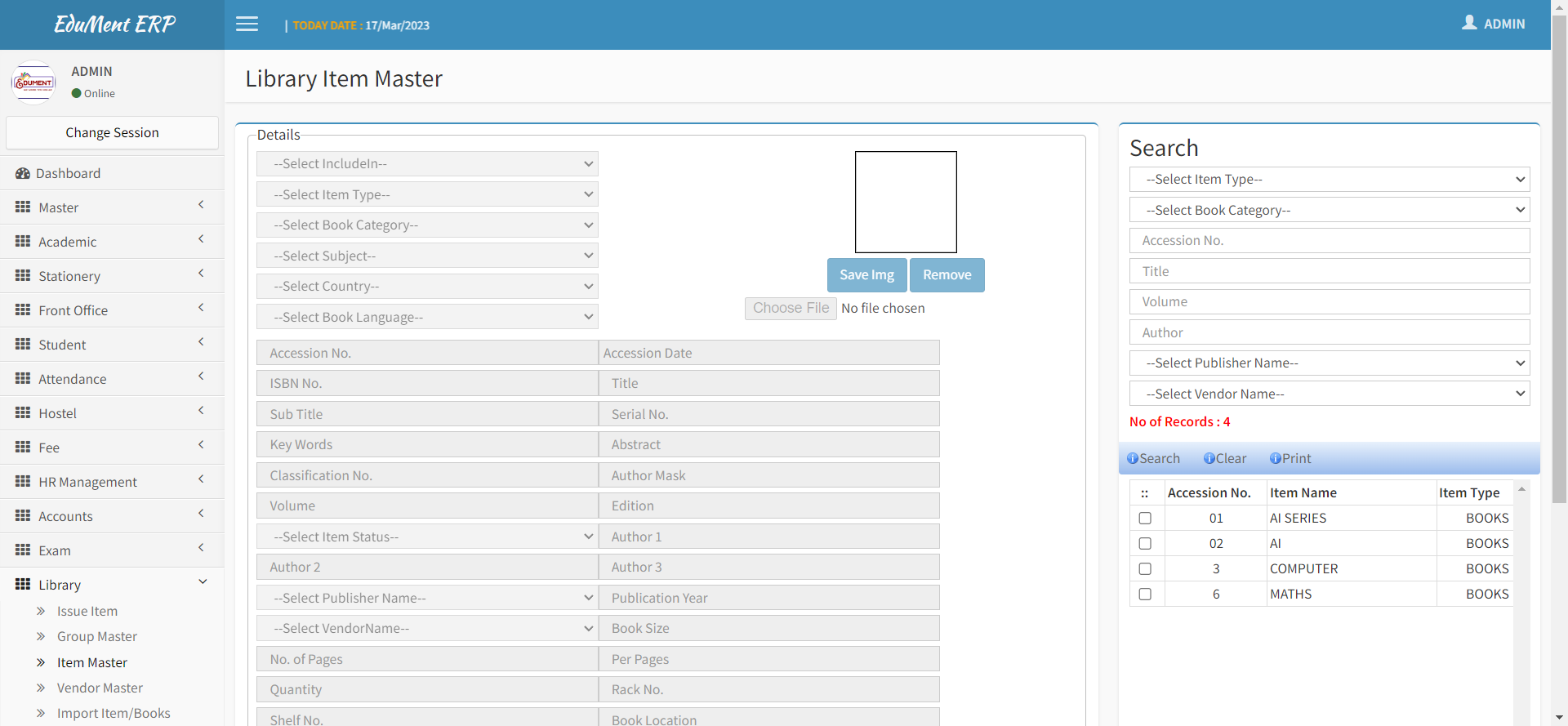Check the box for AI SERIES row
The image size is (1568, 726).
pyautogui.click(x=1145, y=519)
